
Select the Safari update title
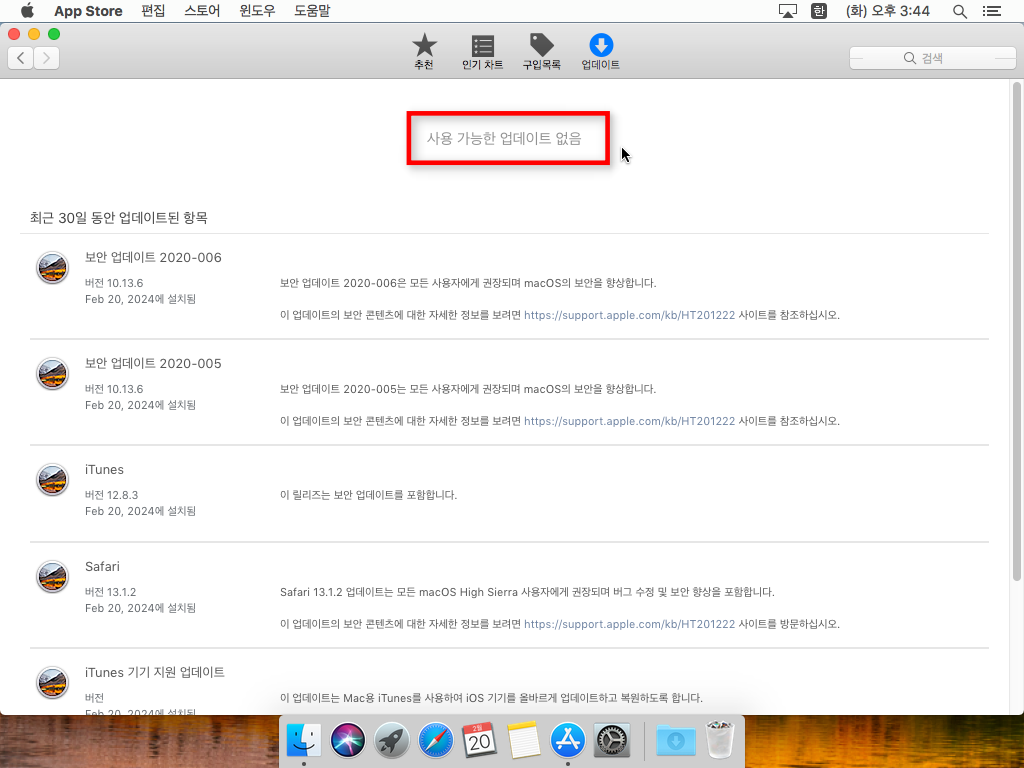click(102, 566)
